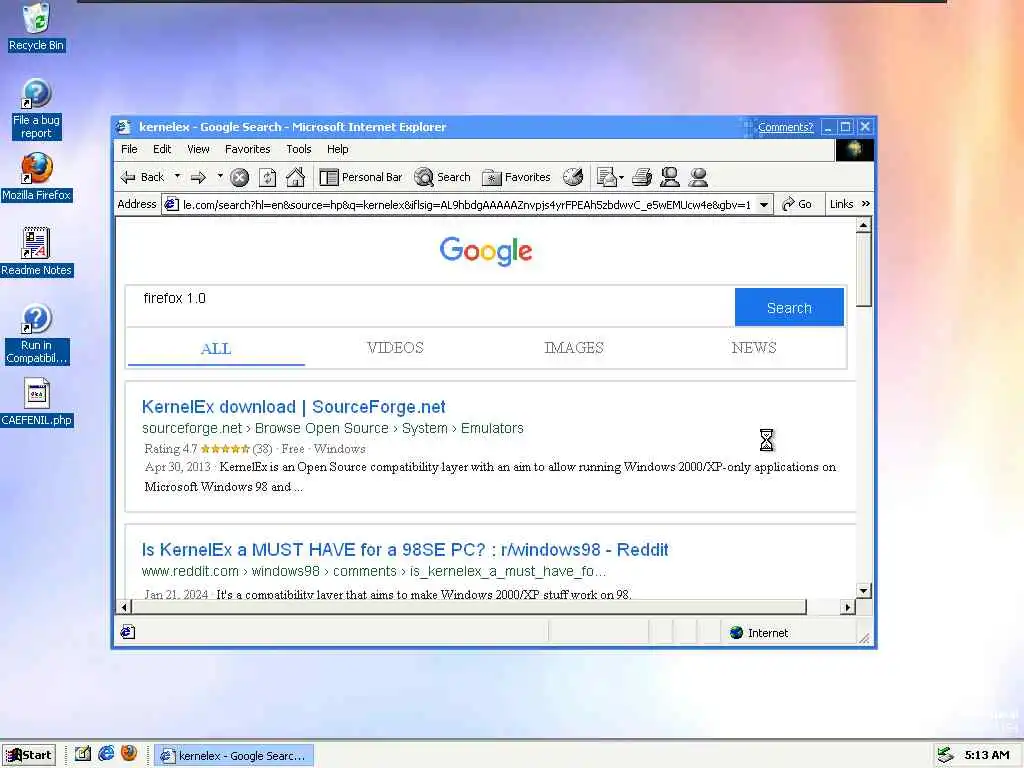The height and width of the screenshot is (768, 1024).
Task: Open the File menu
Action: pos(129,149)
